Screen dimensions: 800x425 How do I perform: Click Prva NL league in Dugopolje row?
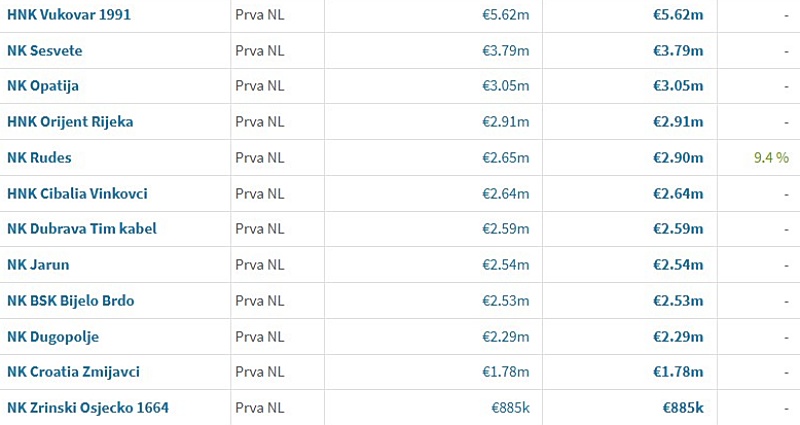pyautogui.click(x=260, y=337)
